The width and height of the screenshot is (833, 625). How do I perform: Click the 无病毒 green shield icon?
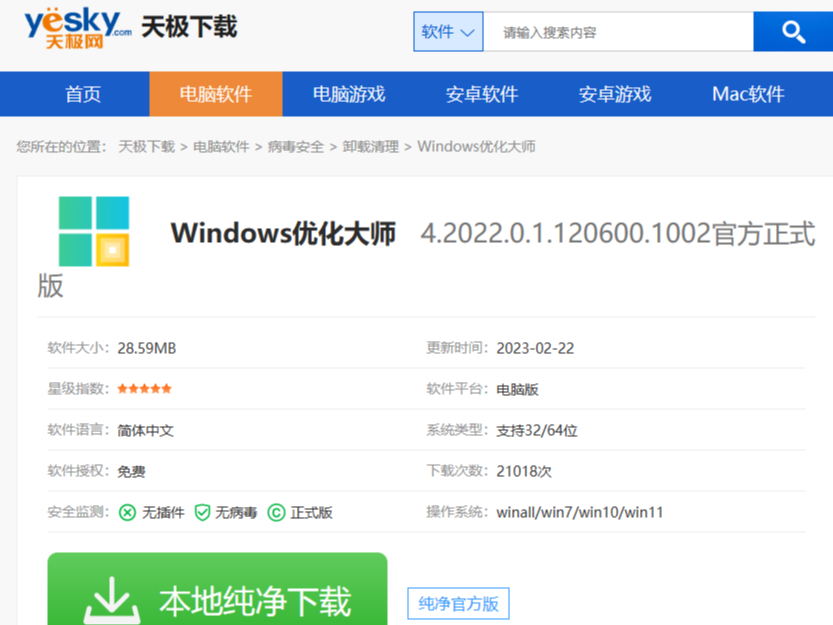click(x=202, y=513)
